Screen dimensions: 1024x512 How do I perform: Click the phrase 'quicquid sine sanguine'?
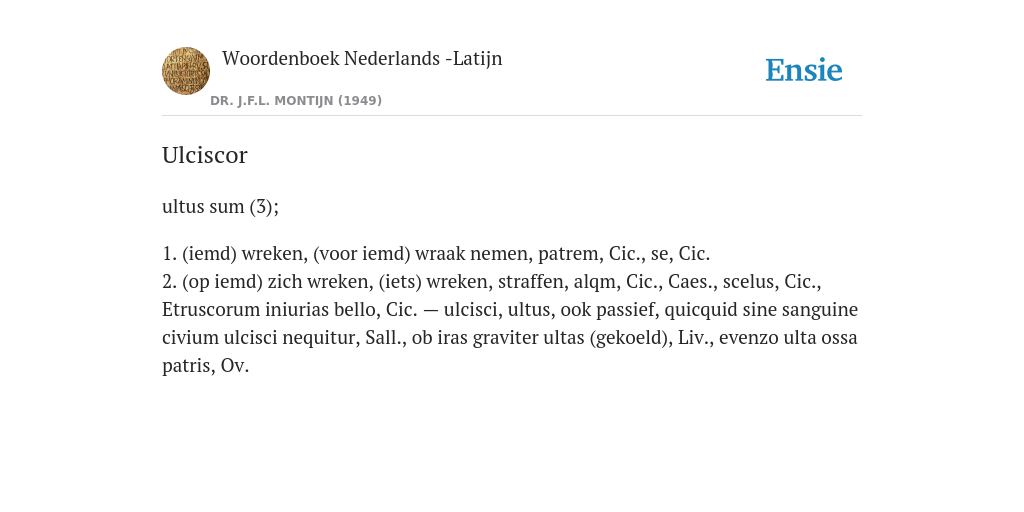click(761, 310)
